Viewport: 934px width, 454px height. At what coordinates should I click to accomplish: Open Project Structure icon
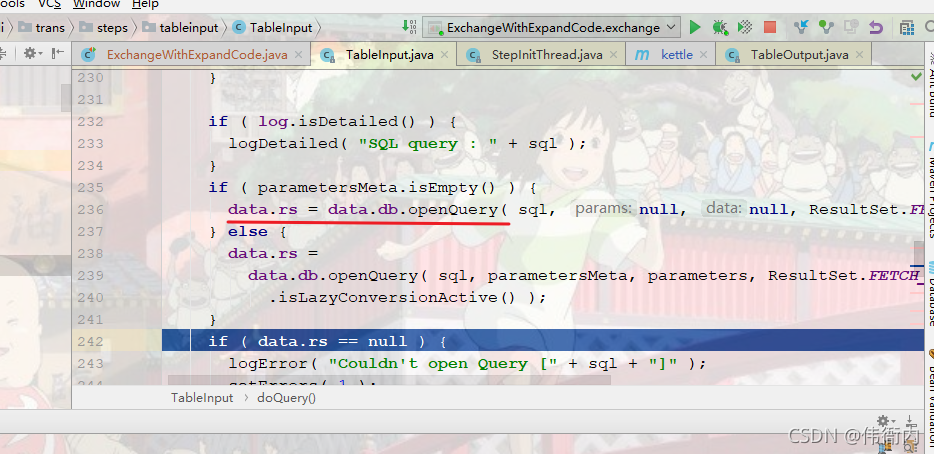907,27
